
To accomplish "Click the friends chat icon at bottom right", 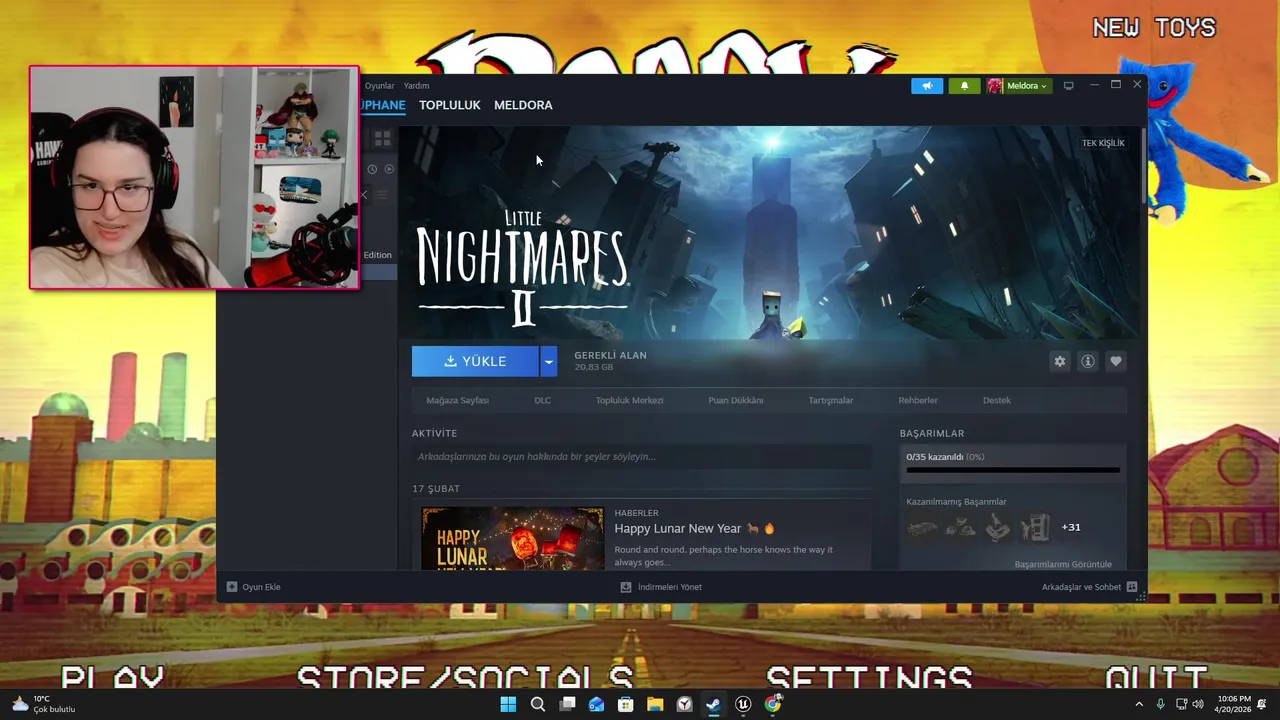I will point(1132,587).
